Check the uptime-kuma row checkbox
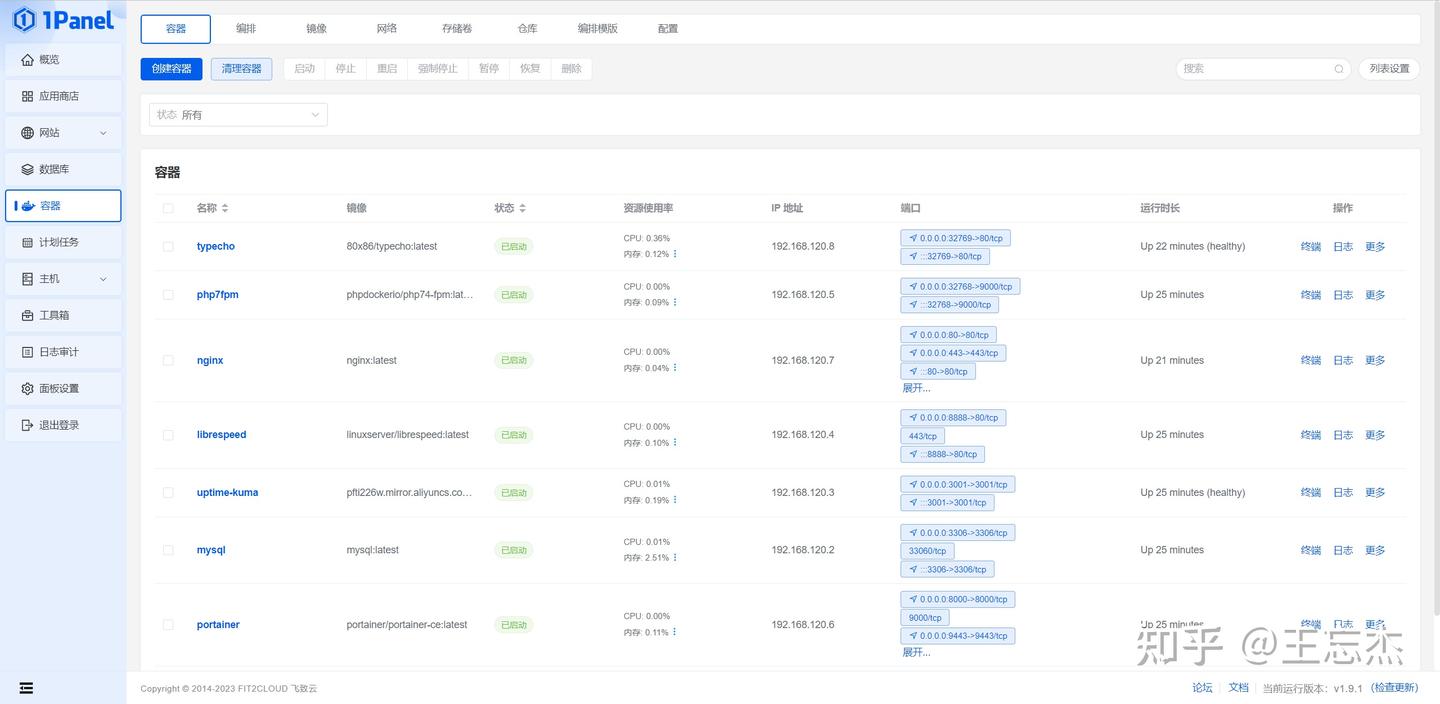 (x=168, y=492)
